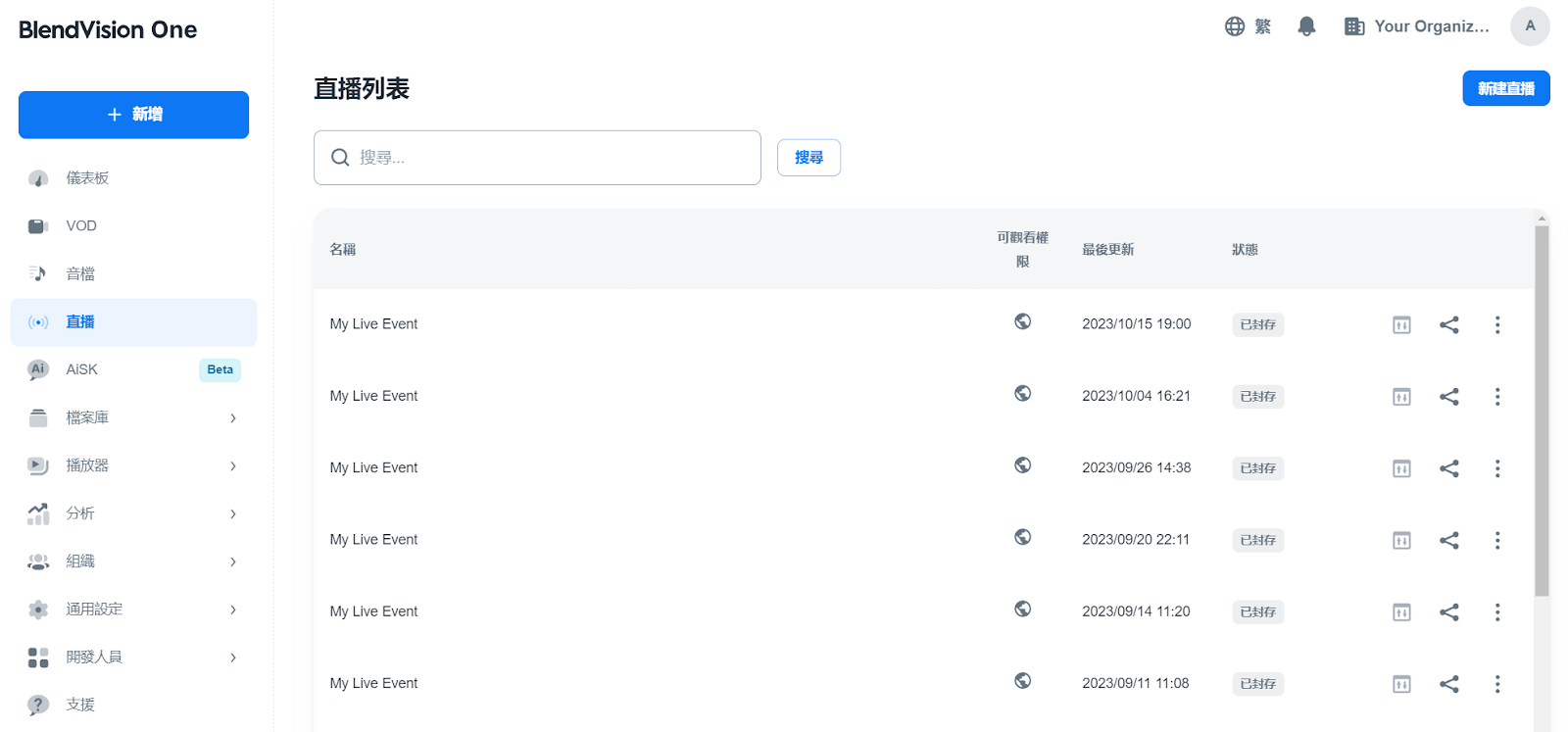Click share icon for 2023/09/20 22:11 event
The width and height of the screenshot is (1568, 732).
coord(1448,540)
